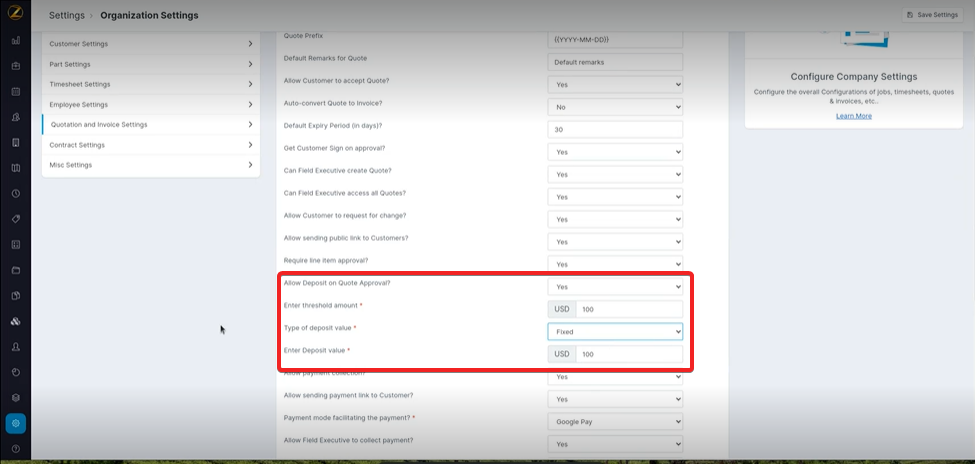
Task: Expand Contract Settings chevron arrow
Action: [250, 145]
